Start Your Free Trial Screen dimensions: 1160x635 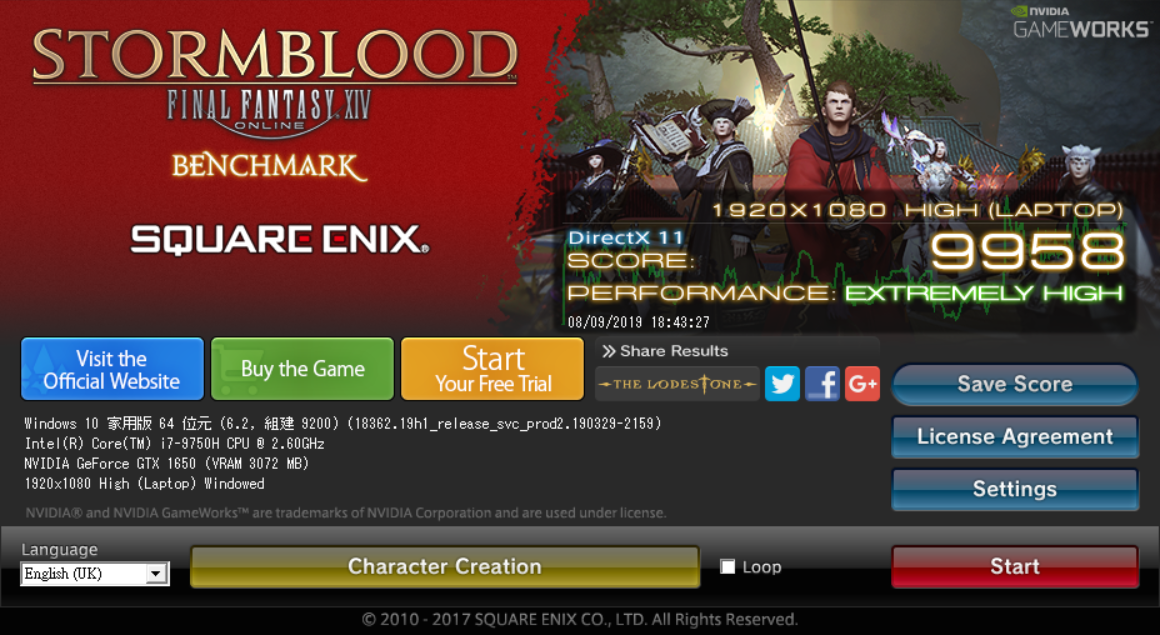tap(493, 369)
